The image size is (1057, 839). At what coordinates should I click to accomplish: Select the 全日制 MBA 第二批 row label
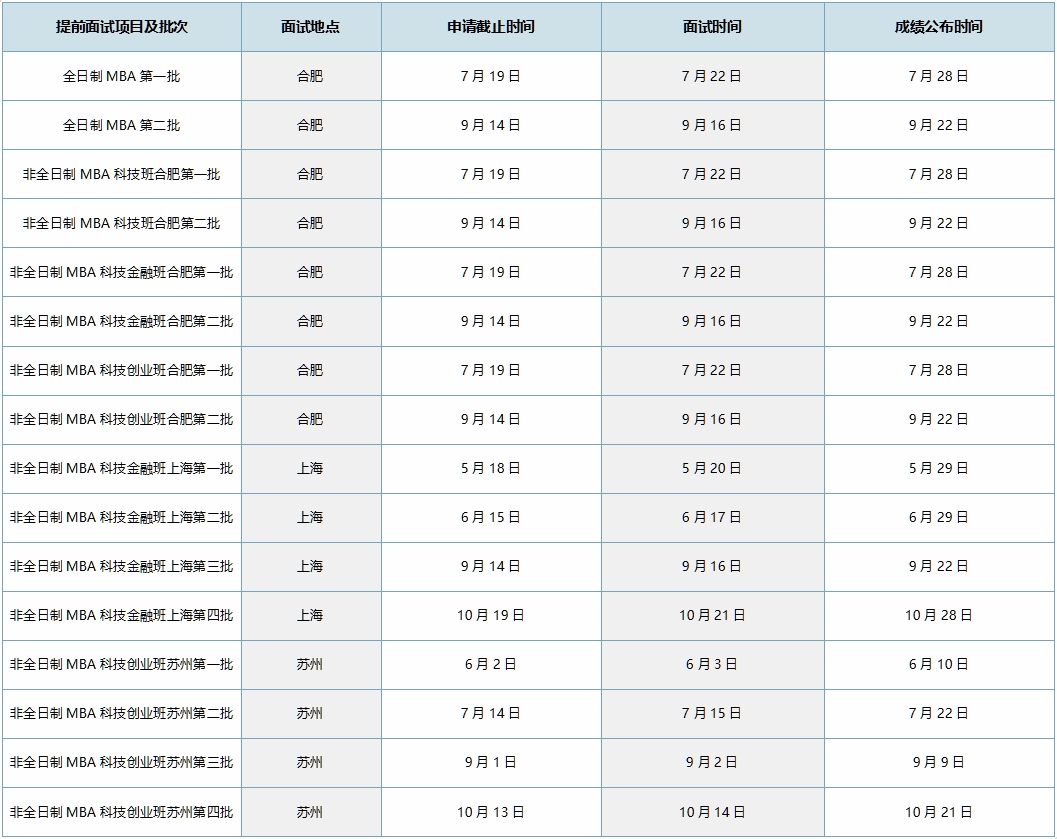click(x=121, y=125)
